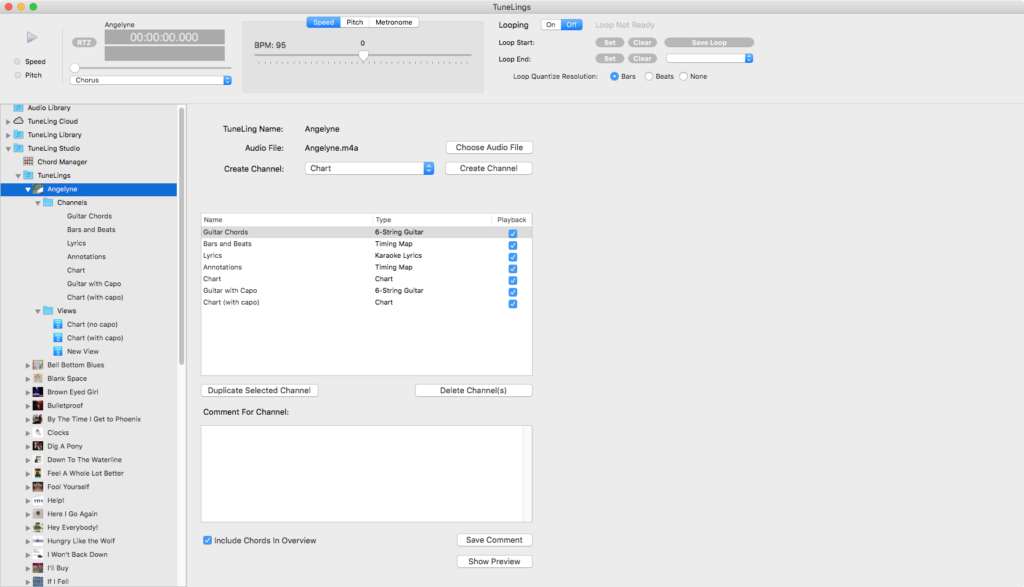Select Bars loop quantize resolution
The width and height of the screenshot is (1024, 587).
(x=614, y=76)
